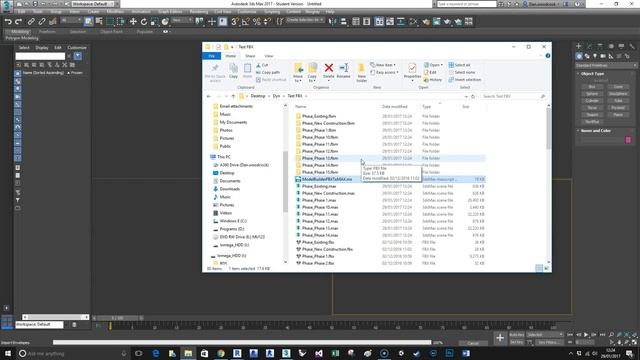The height and width of the screenshot is (360, 640).
Task: Open the Customize menu in Scene Explorer
Action: [x=77, y=48]
